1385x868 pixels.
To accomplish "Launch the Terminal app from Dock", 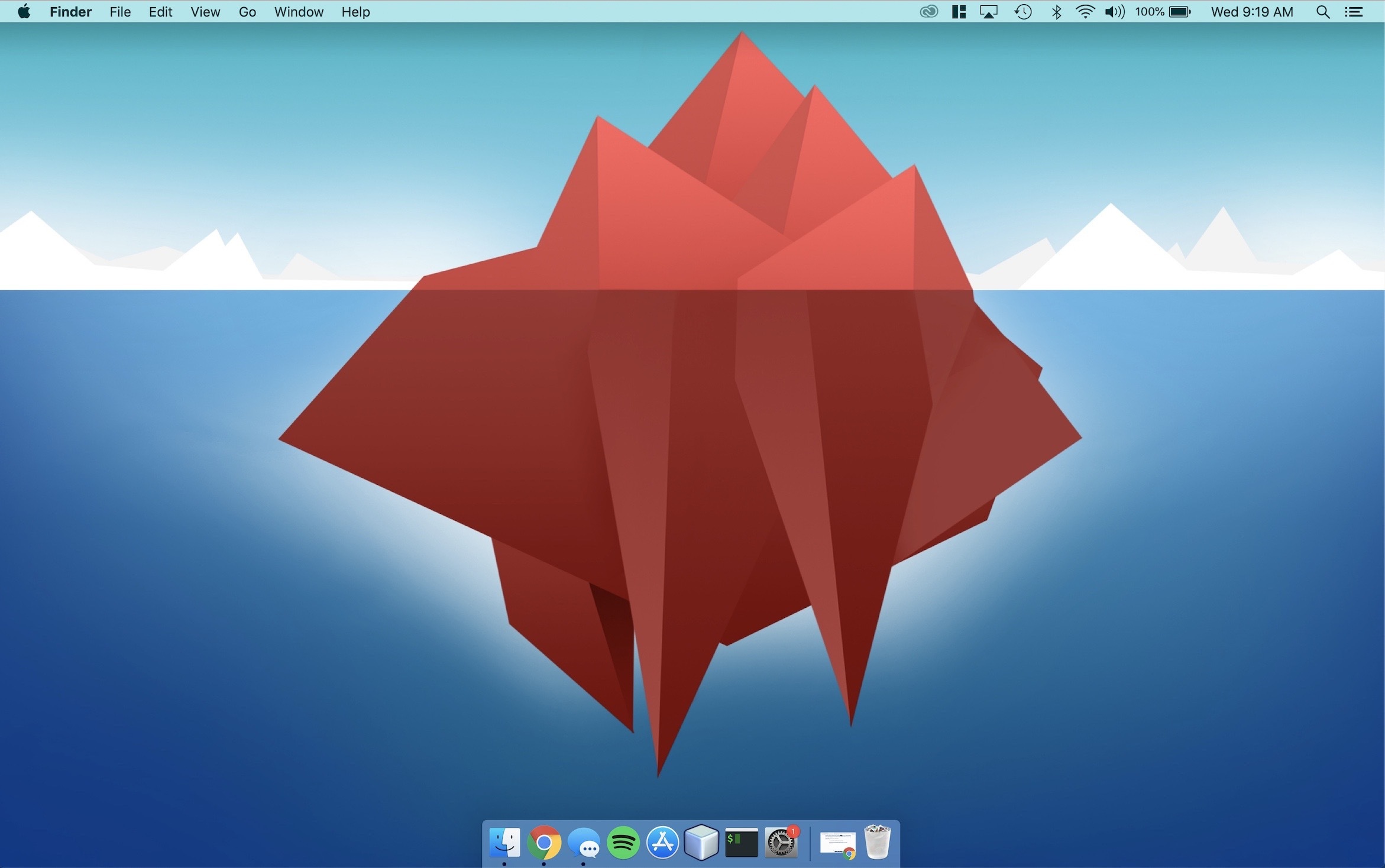I will click(x=741, y=842).
